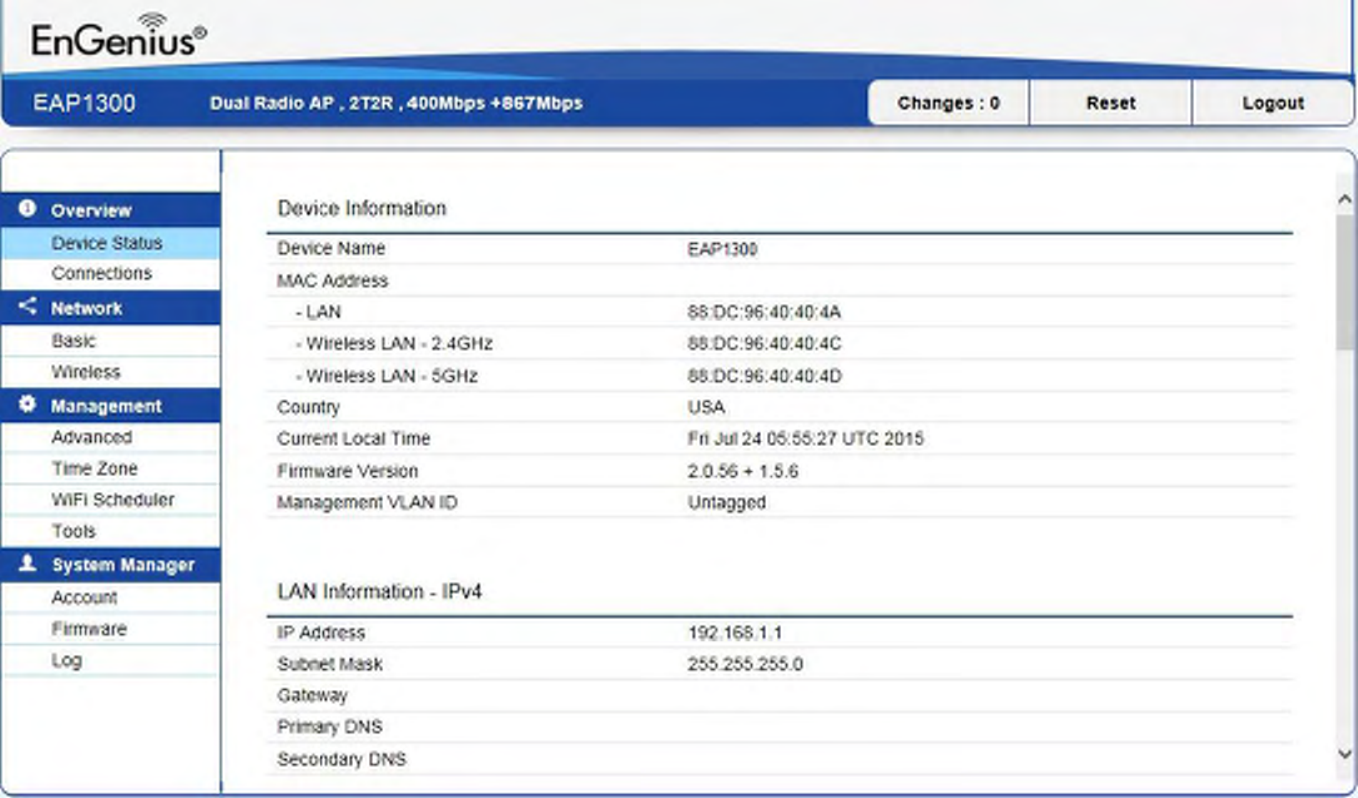Open the Connections page
Image resolution: width=1358 pixels, height=798 pixels.
tap(110, 273)
